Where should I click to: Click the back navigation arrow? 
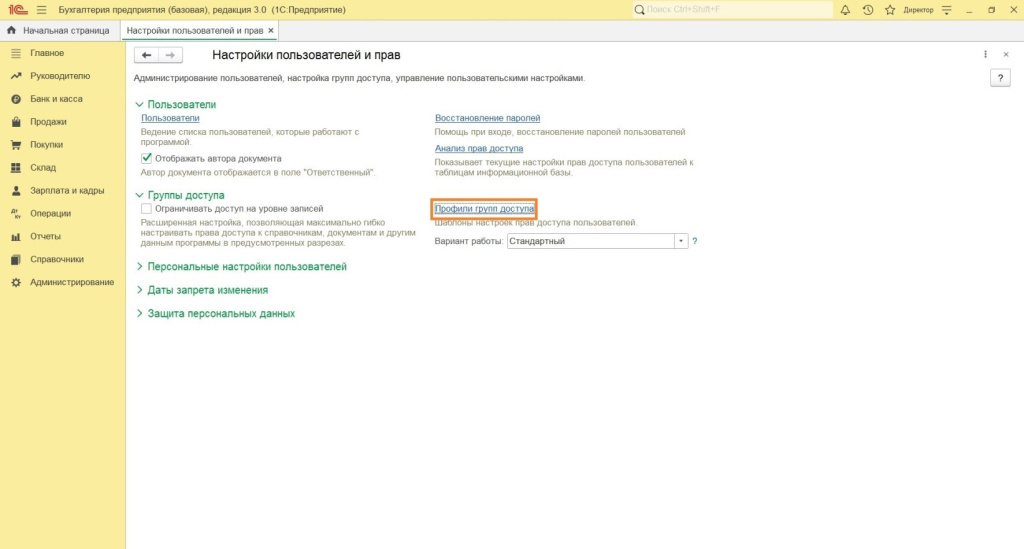pyautogui.click(x=147, y=55)
